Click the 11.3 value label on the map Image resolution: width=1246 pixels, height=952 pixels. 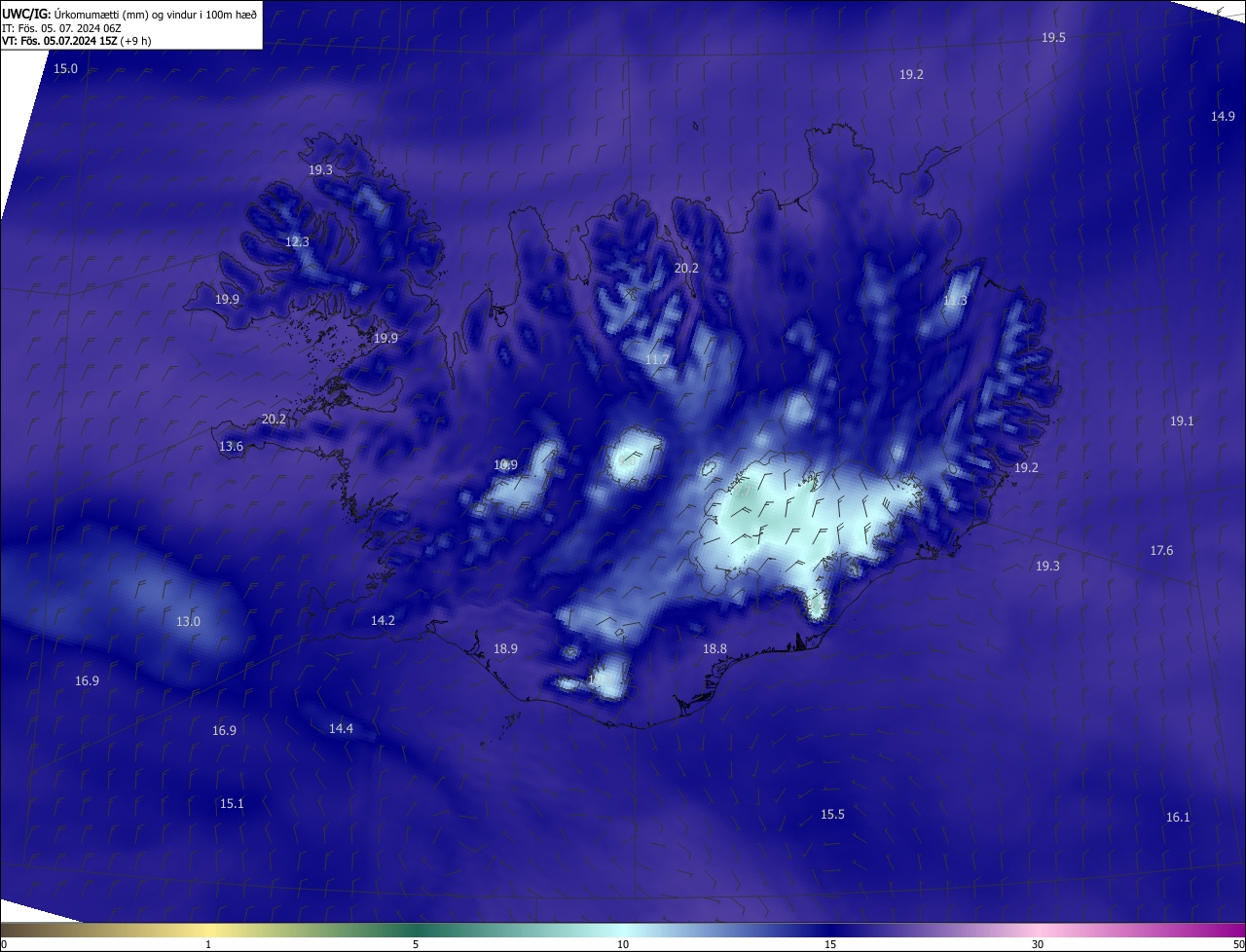click(955, 301)
